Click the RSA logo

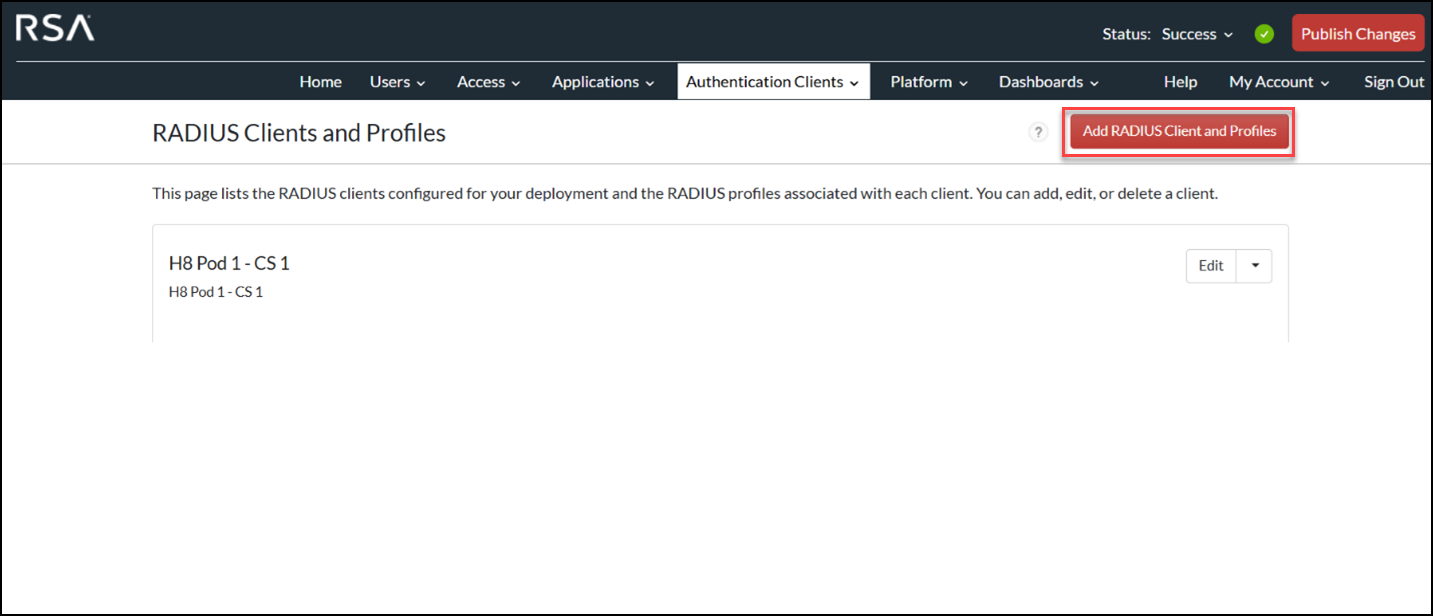click(x=54, y=30)
